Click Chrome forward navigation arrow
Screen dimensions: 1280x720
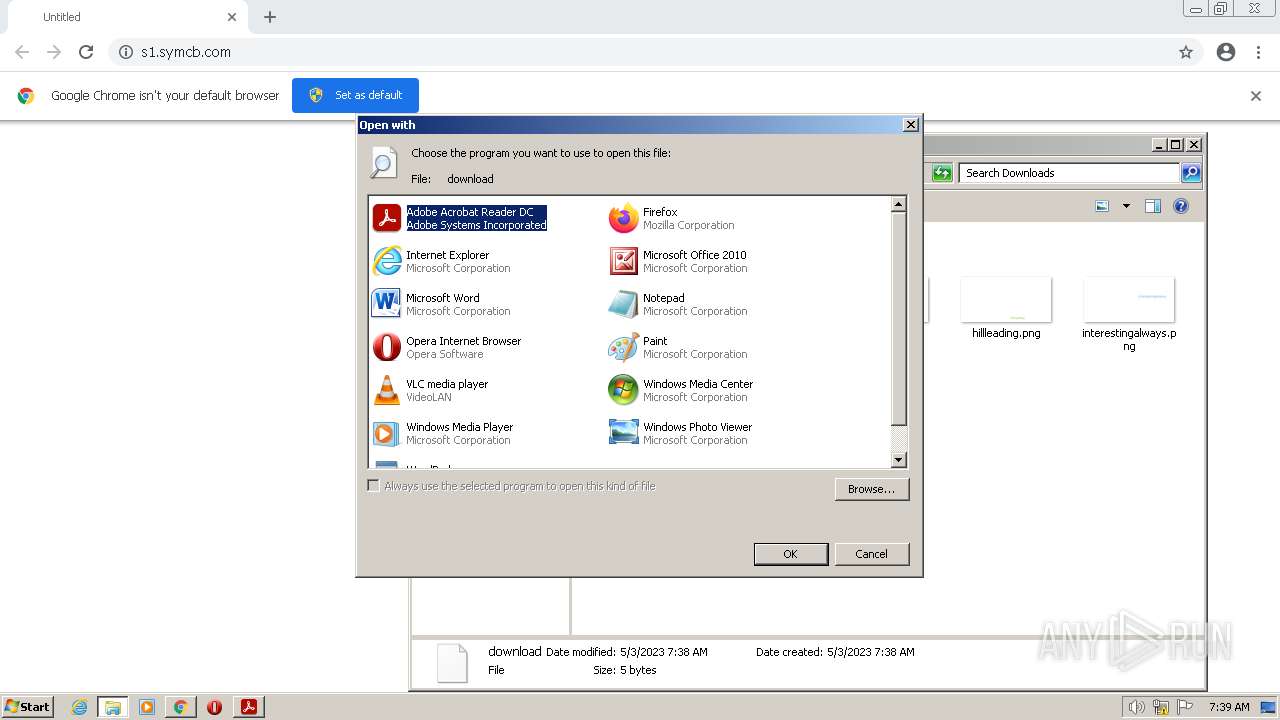(x=54, y=52)
